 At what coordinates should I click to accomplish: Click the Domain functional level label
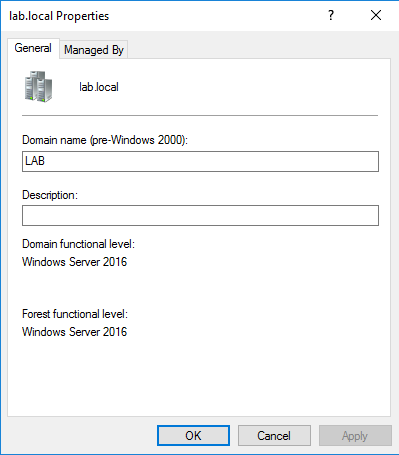coord(78,244)
